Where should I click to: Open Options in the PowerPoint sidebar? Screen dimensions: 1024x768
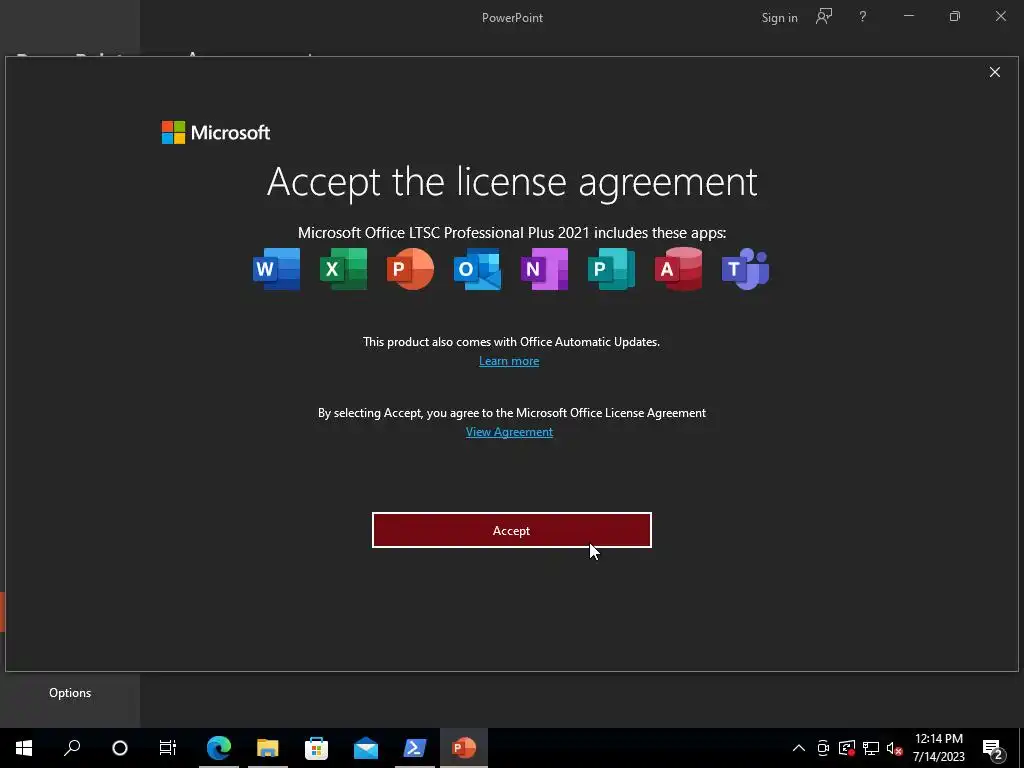click(x=70, y=693)
